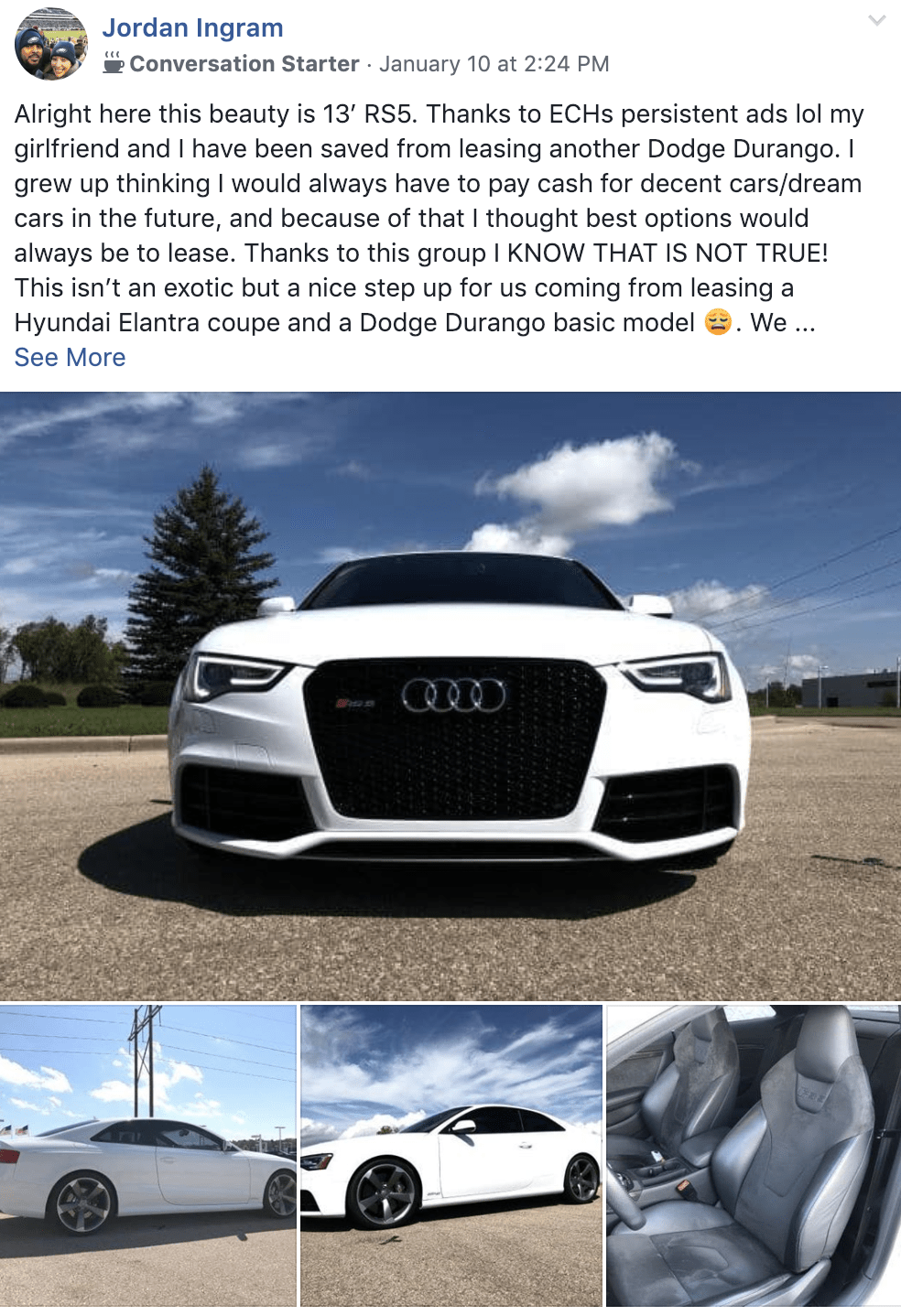Expand the post text with See More
Viewport: 901px width, 1316px height.
[x=70, y=358]
